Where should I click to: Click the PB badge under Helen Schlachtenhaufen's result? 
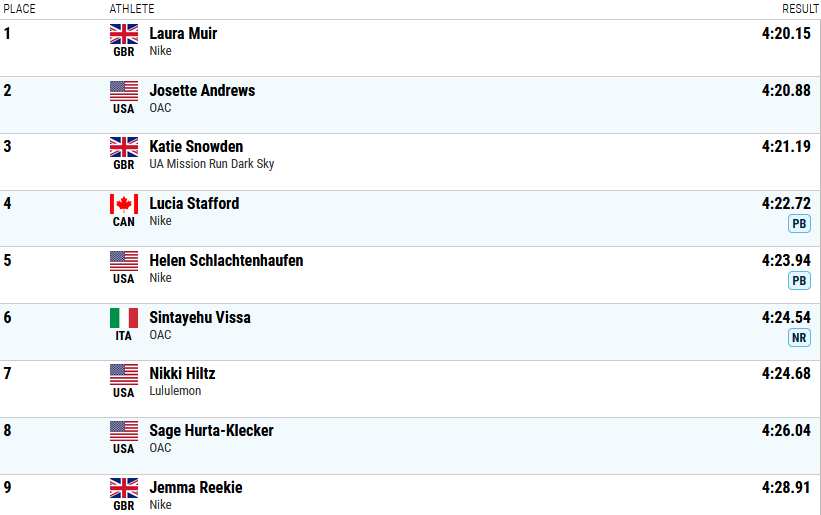click(799, 281)
